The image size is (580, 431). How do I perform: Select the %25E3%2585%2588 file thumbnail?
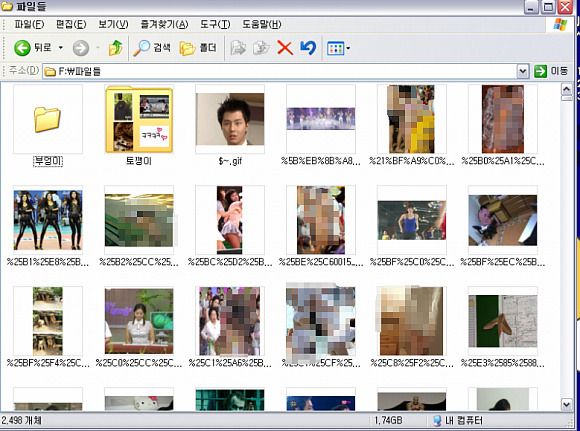coord(503,321)
